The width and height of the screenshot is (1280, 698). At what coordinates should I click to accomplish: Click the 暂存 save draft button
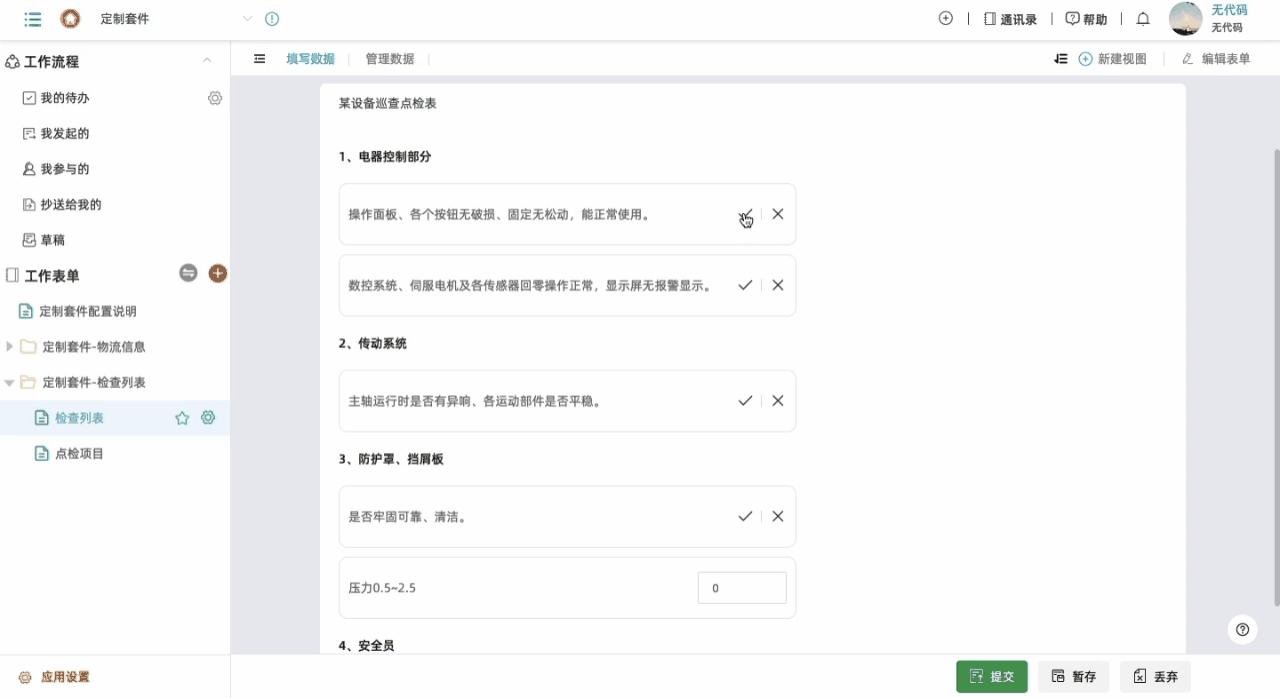1073,676
